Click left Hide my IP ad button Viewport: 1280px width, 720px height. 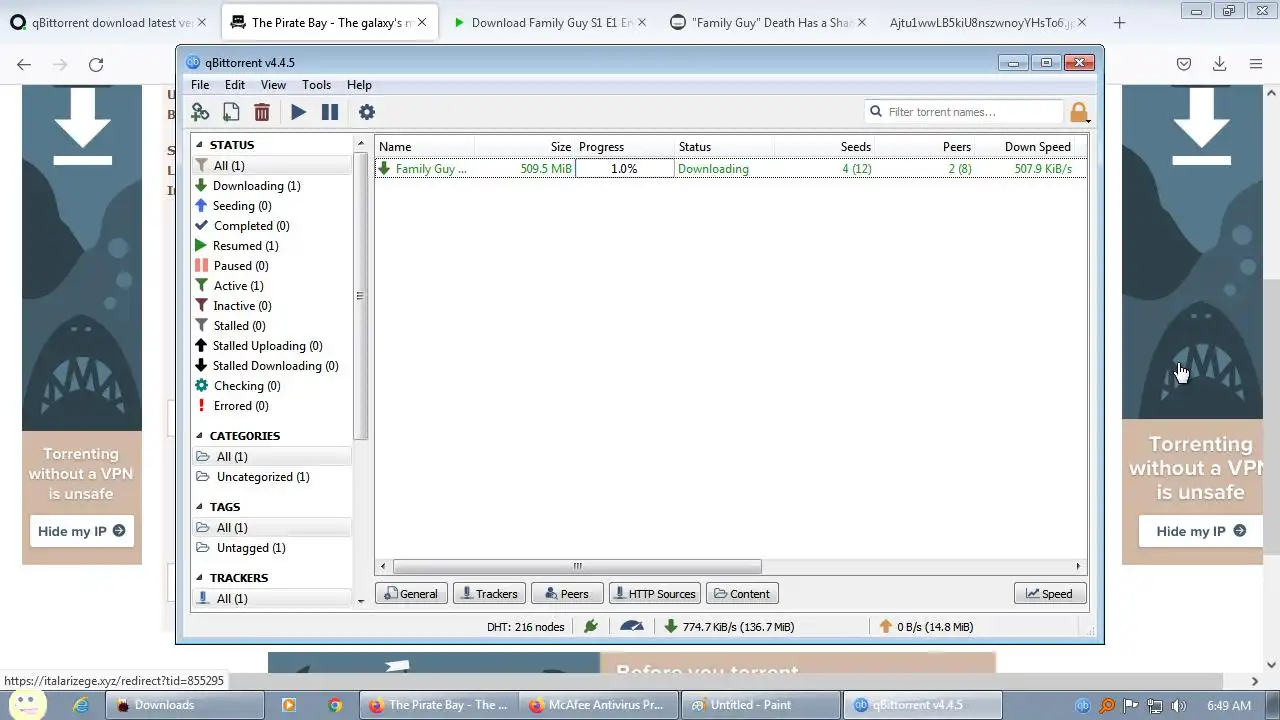(81, 531)
